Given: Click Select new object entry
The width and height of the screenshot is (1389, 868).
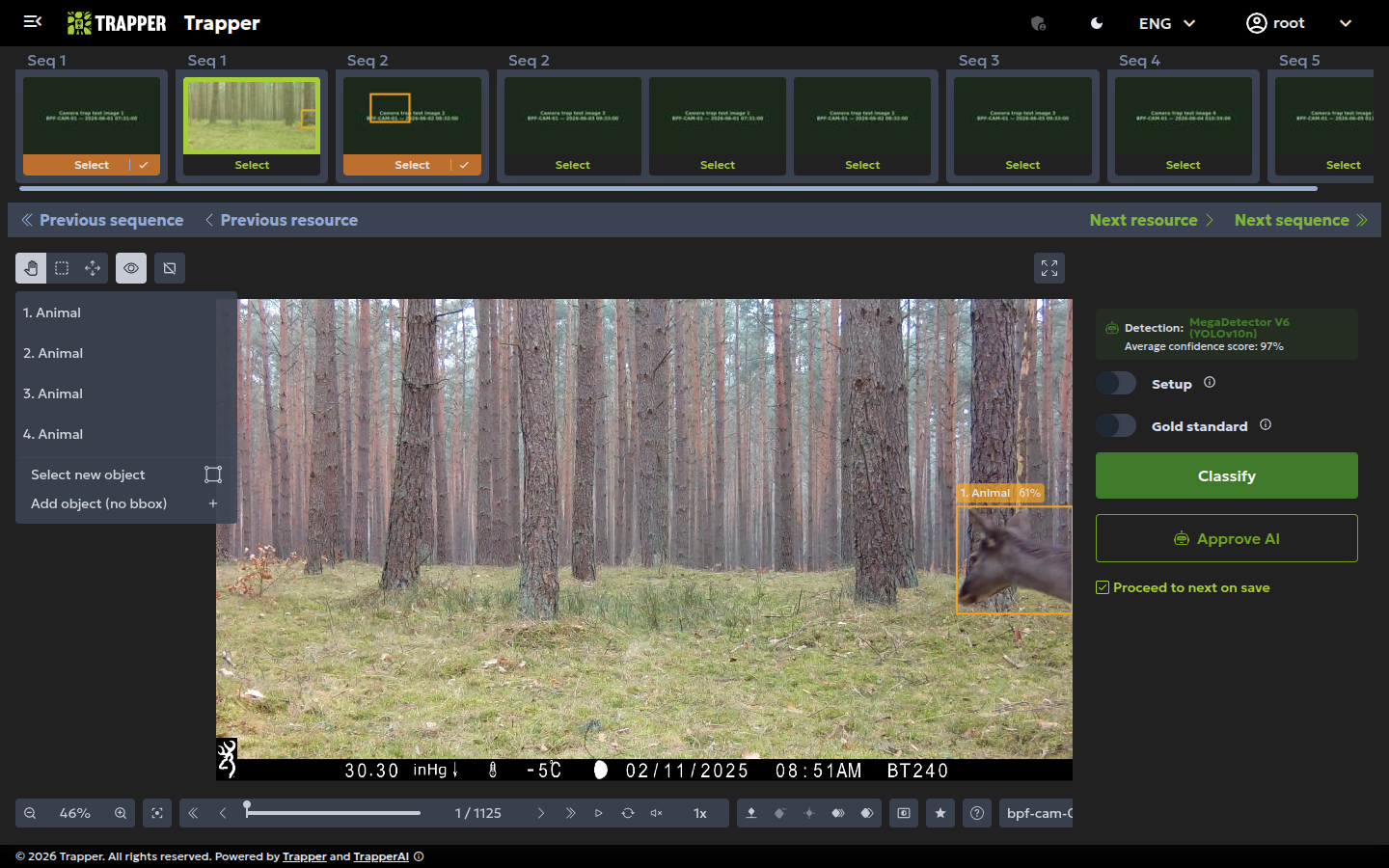Looking at the screenshot, I should coord(126,475).
